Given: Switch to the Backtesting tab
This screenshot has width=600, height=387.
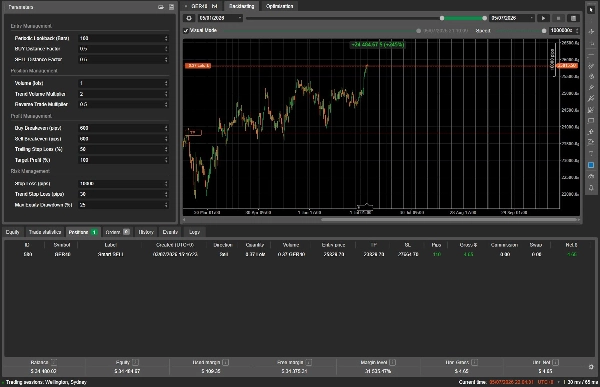Looking at the screenshot, I should pos(241,6).
